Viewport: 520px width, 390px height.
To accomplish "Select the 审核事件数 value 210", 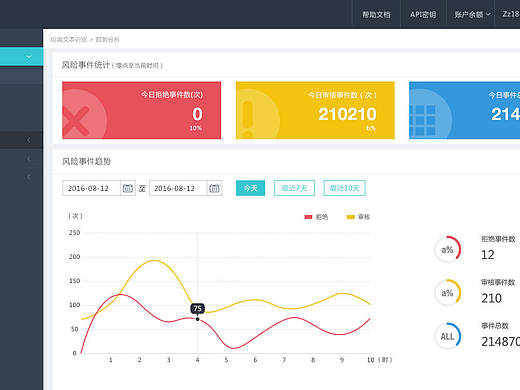I will [x=491, y=298].
